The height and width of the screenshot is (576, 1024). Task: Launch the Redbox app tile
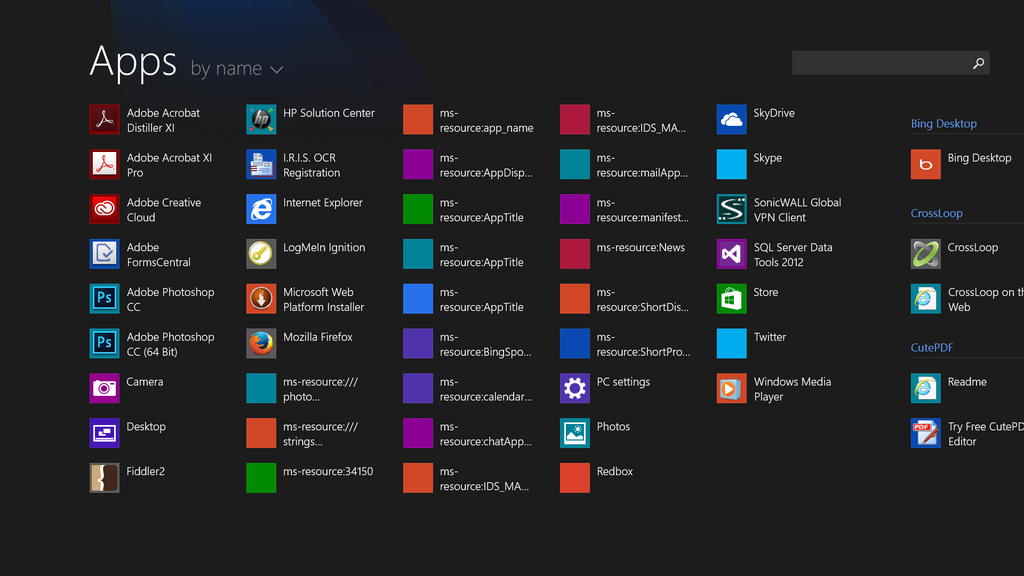575,478
